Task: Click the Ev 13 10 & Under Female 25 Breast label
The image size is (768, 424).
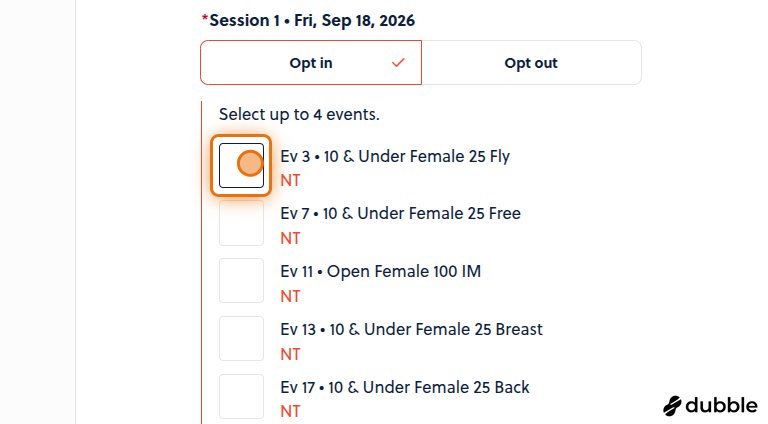Action: pos(411,329)
